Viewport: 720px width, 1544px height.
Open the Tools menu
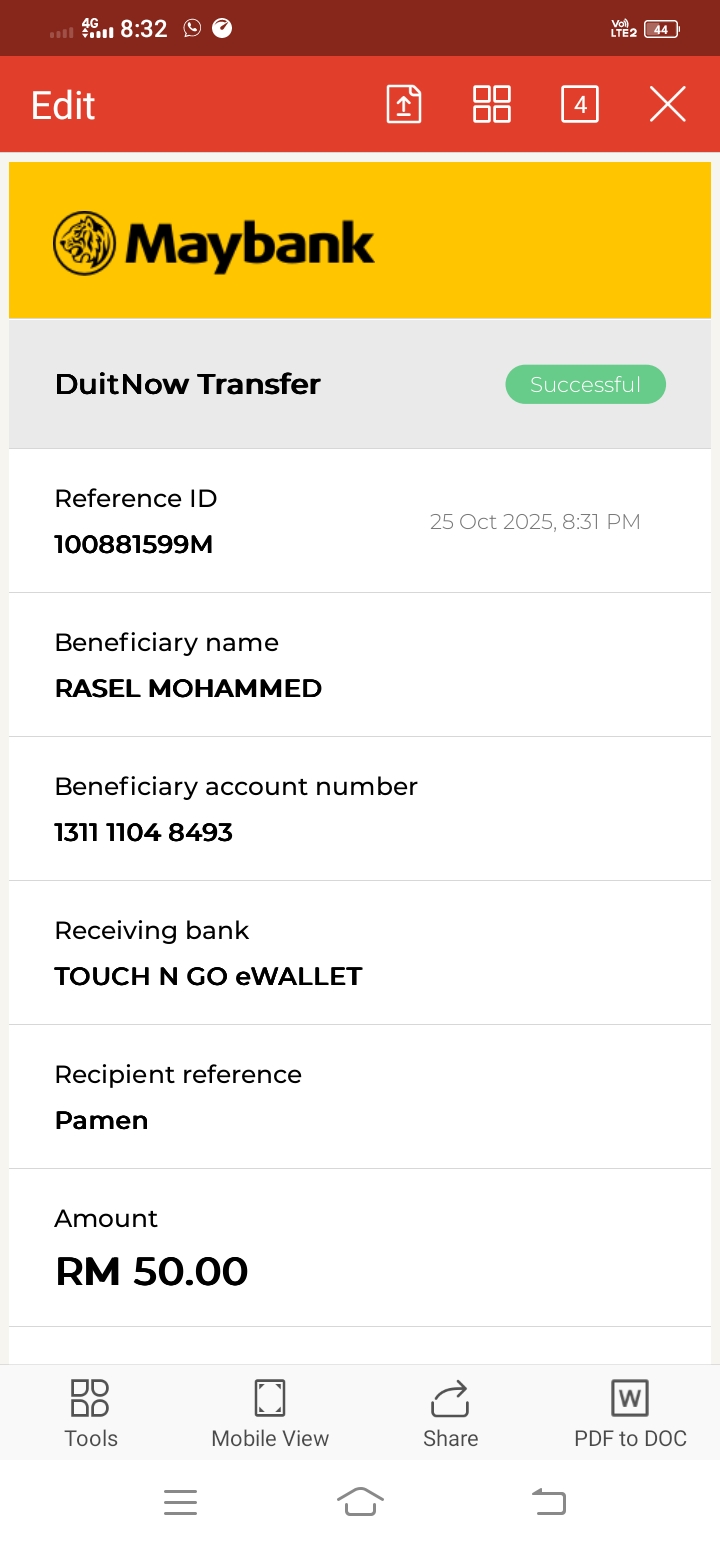pyautogui.click(x=91, y=1412)
